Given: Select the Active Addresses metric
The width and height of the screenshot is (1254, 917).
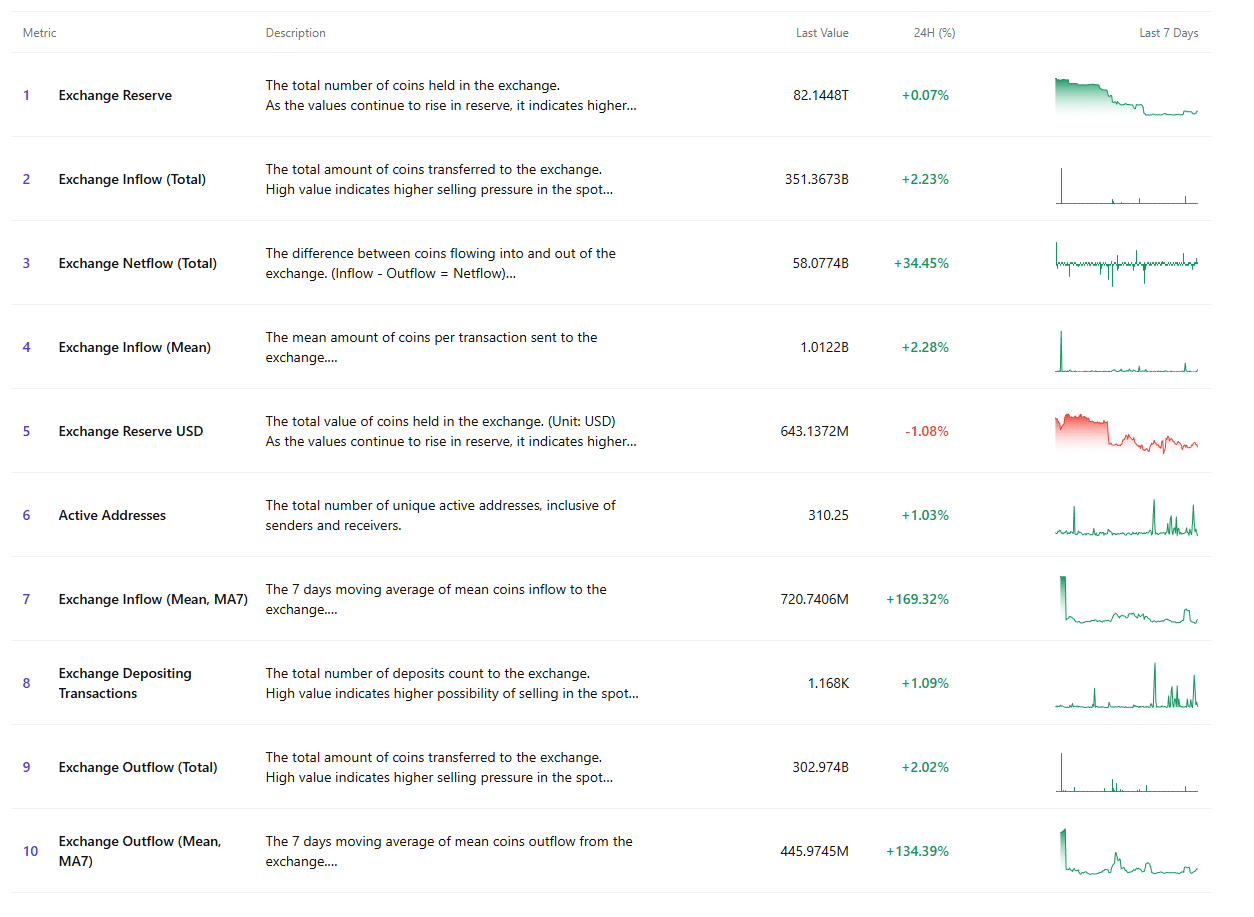Looking at the screenshot, I should 112,515.
